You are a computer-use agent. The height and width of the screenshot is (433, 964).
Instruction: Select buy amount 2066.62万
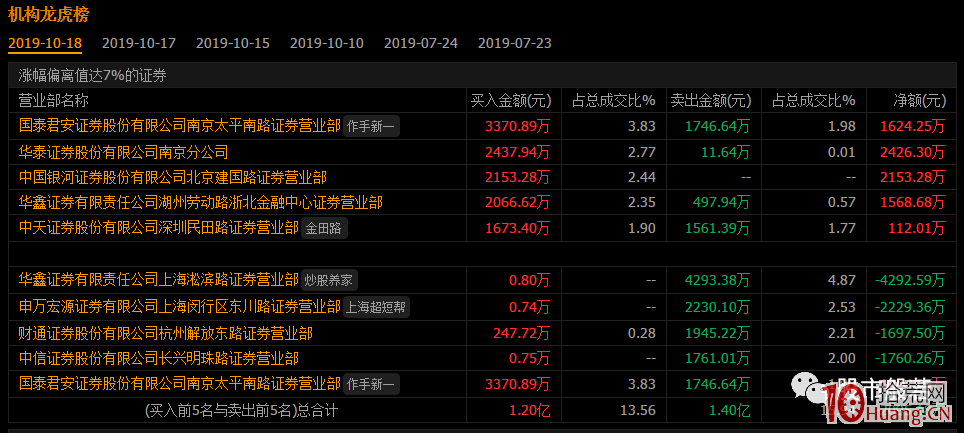[x=518, y=202]
